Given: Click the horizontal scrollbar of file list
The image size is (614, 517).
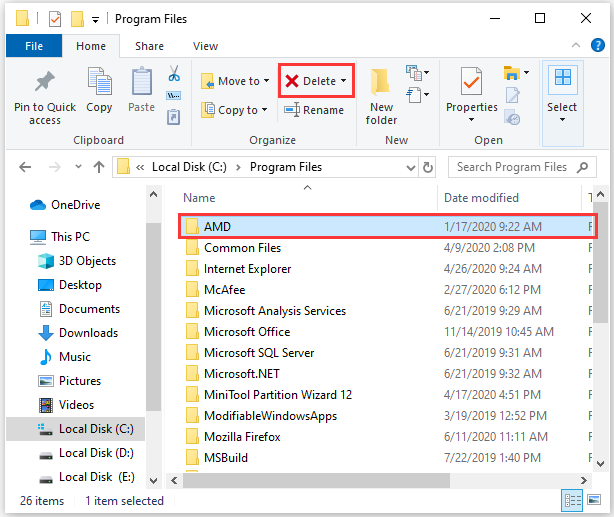Looking at the screenshot, I should coord(316,480).
